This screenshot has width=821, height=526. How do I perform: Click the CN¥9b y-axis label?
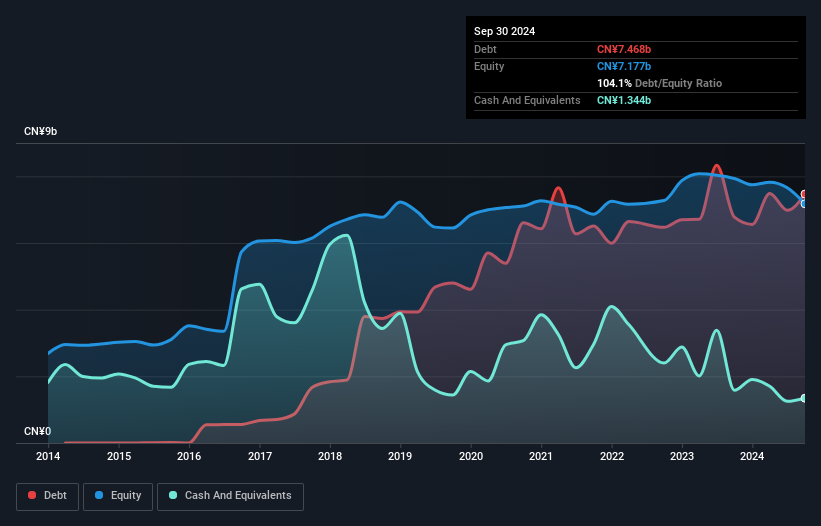(40, 131)
